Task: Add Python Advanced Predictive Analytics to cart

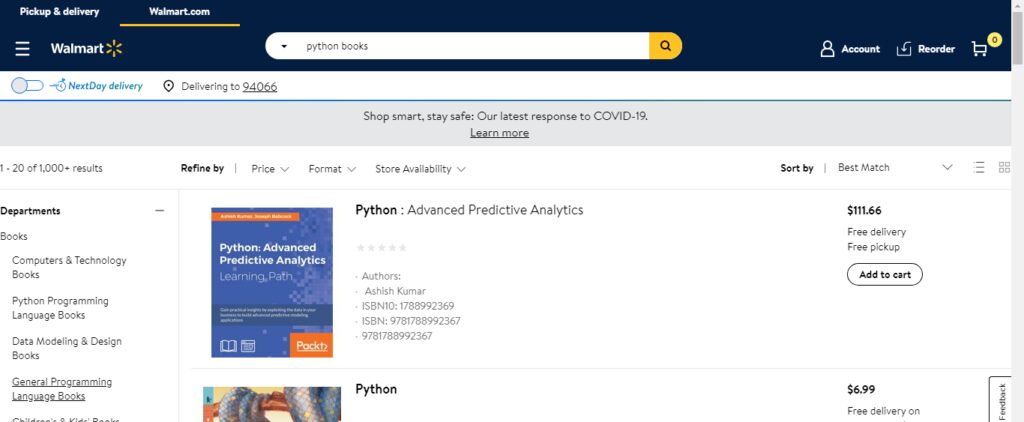Action: [885, 274]
